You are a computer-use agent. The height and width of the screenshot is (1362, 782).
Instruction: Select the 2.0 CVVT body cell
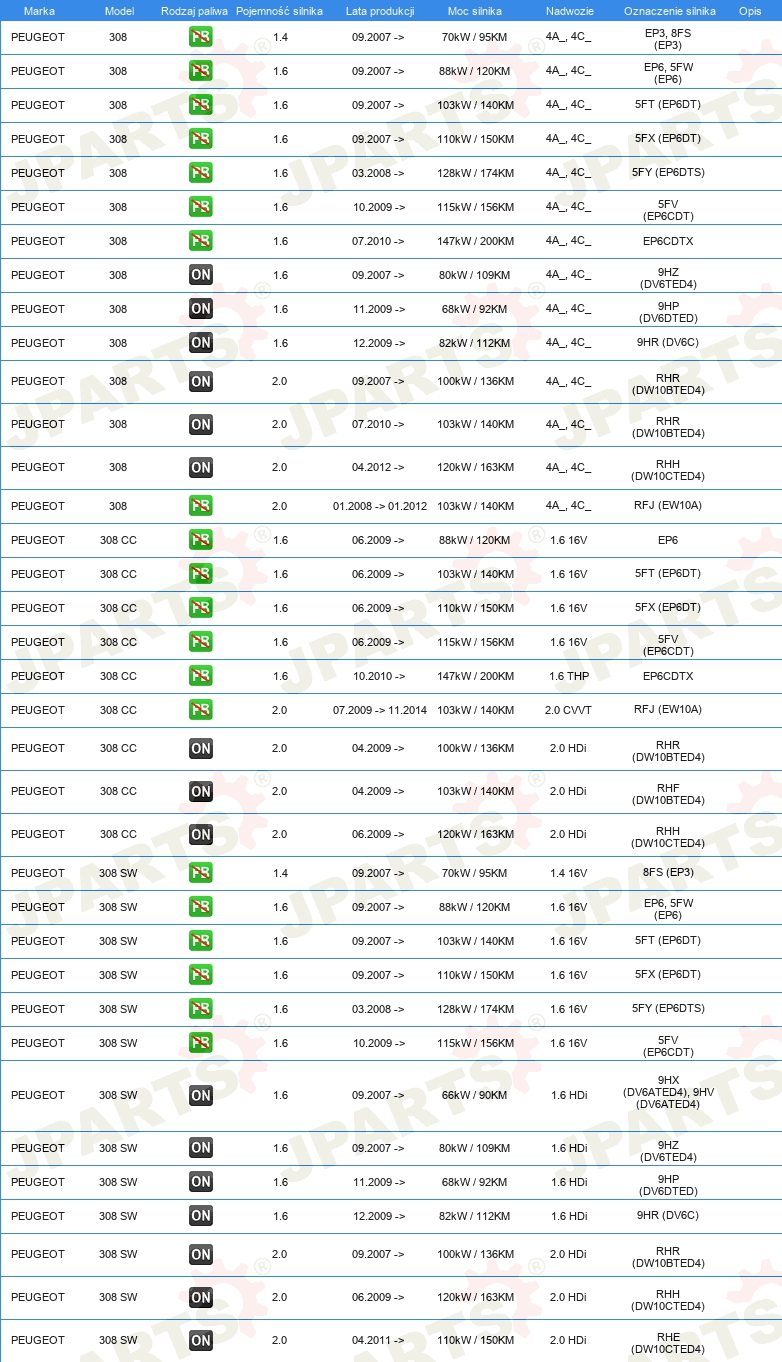(x=569, y=710)
